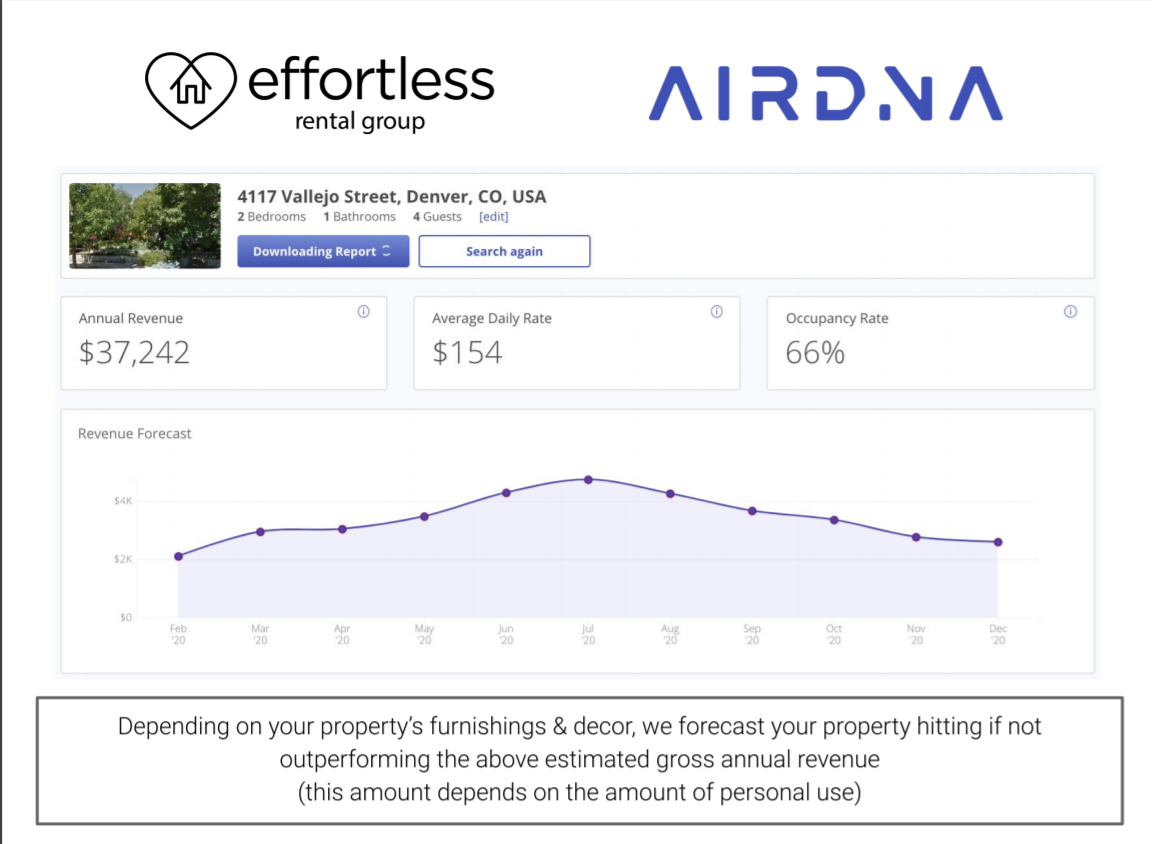
Task: Click the Downloading Report button
Action: point(323,251)
